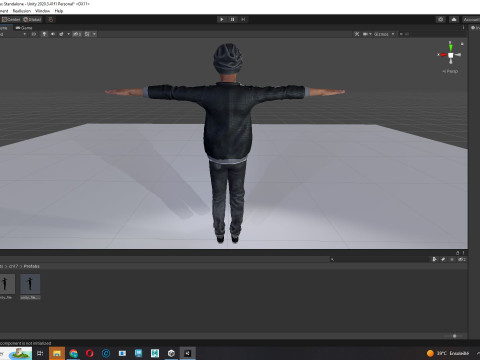The image size is (480, 360).
Task: Click the green Y axis of the orientation gizmo
Action: 450,47
